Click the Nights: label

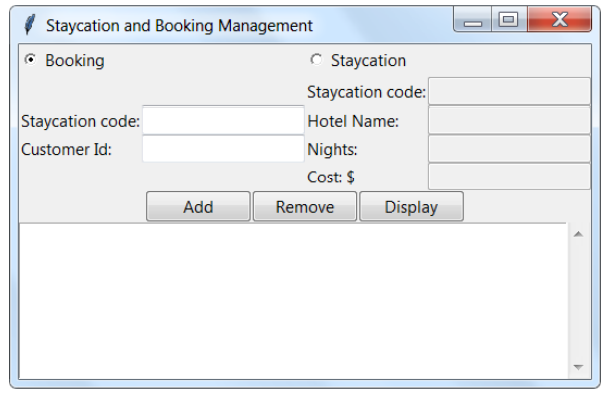pos(332,149)
